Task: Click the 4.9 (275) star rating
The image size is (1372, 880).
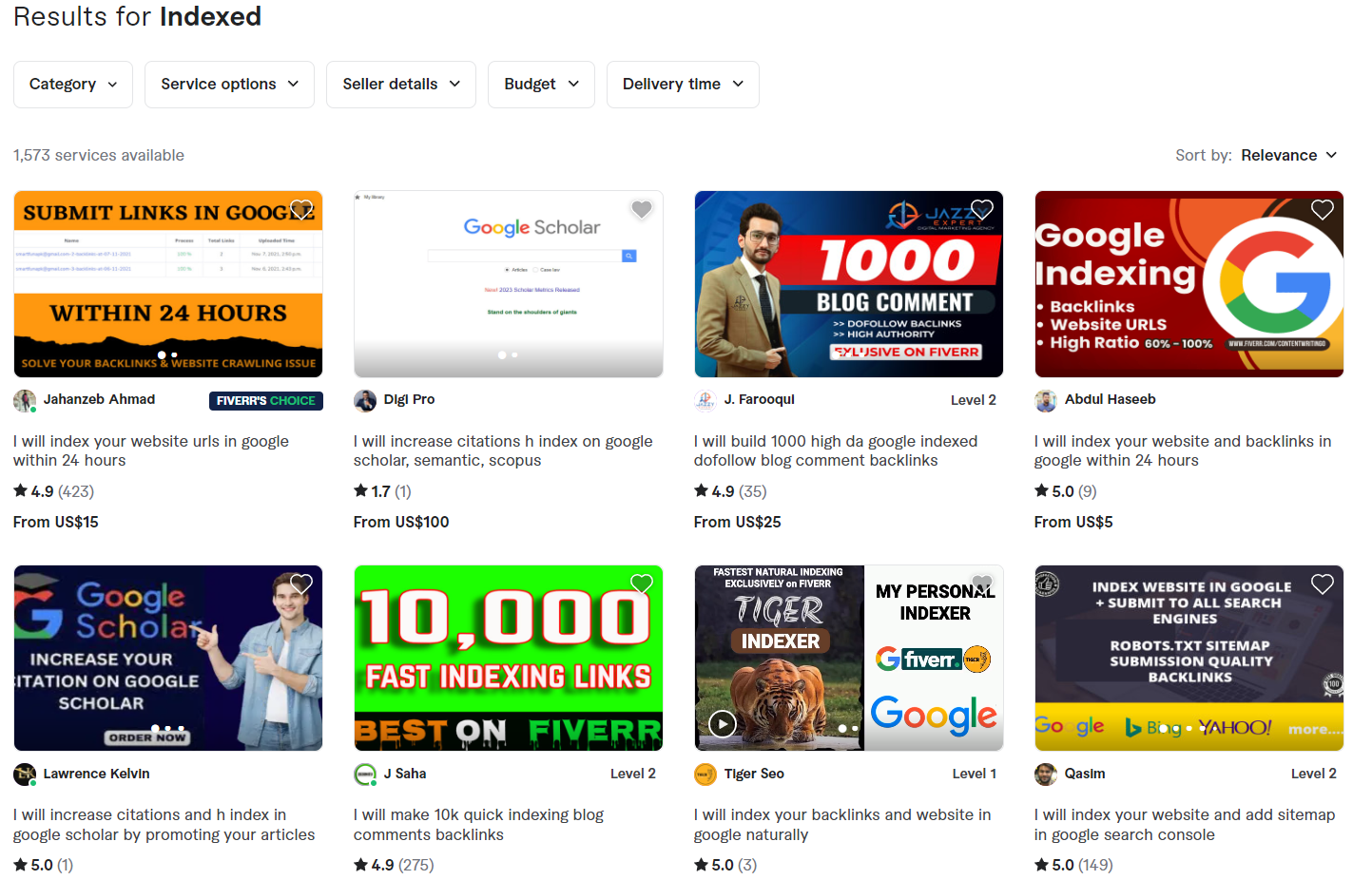Action: click(x=394, y=865)
